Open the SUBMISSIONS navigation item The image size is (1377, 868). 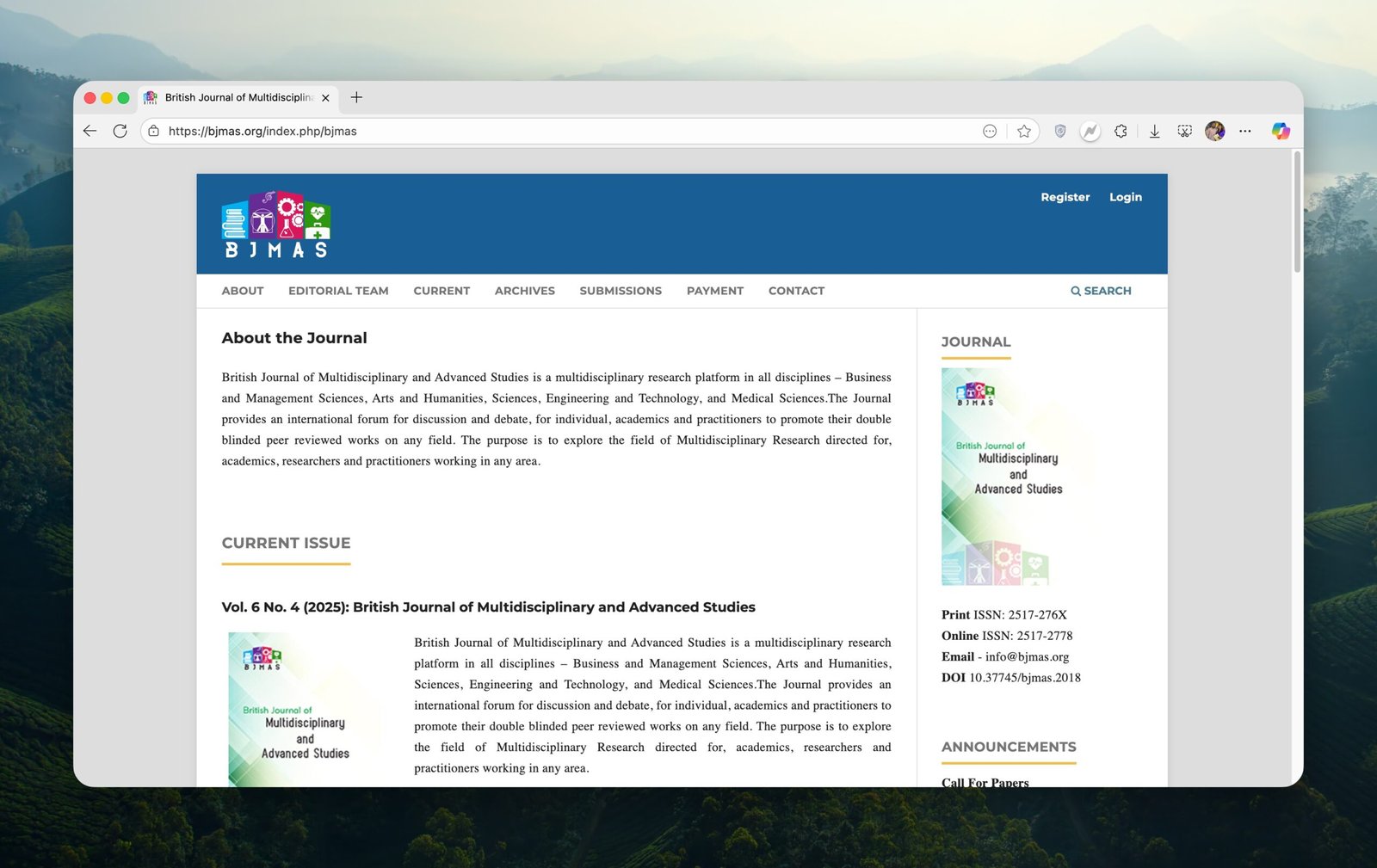click(620, 291)
